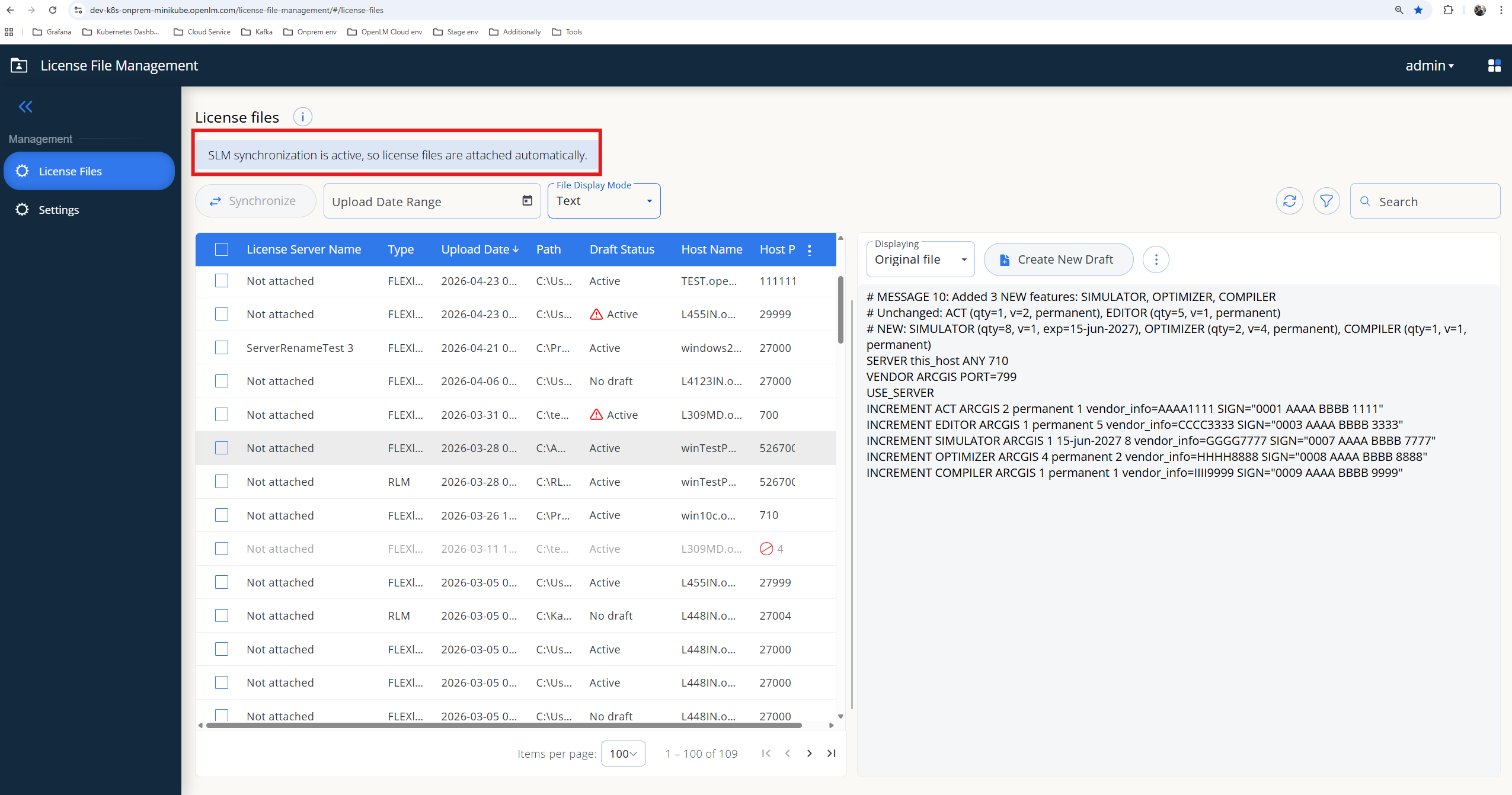Check the 2026-03-28 FLEXI winTestP row checkbox
Screen dimensions: 1512x795
coord(222,448)
